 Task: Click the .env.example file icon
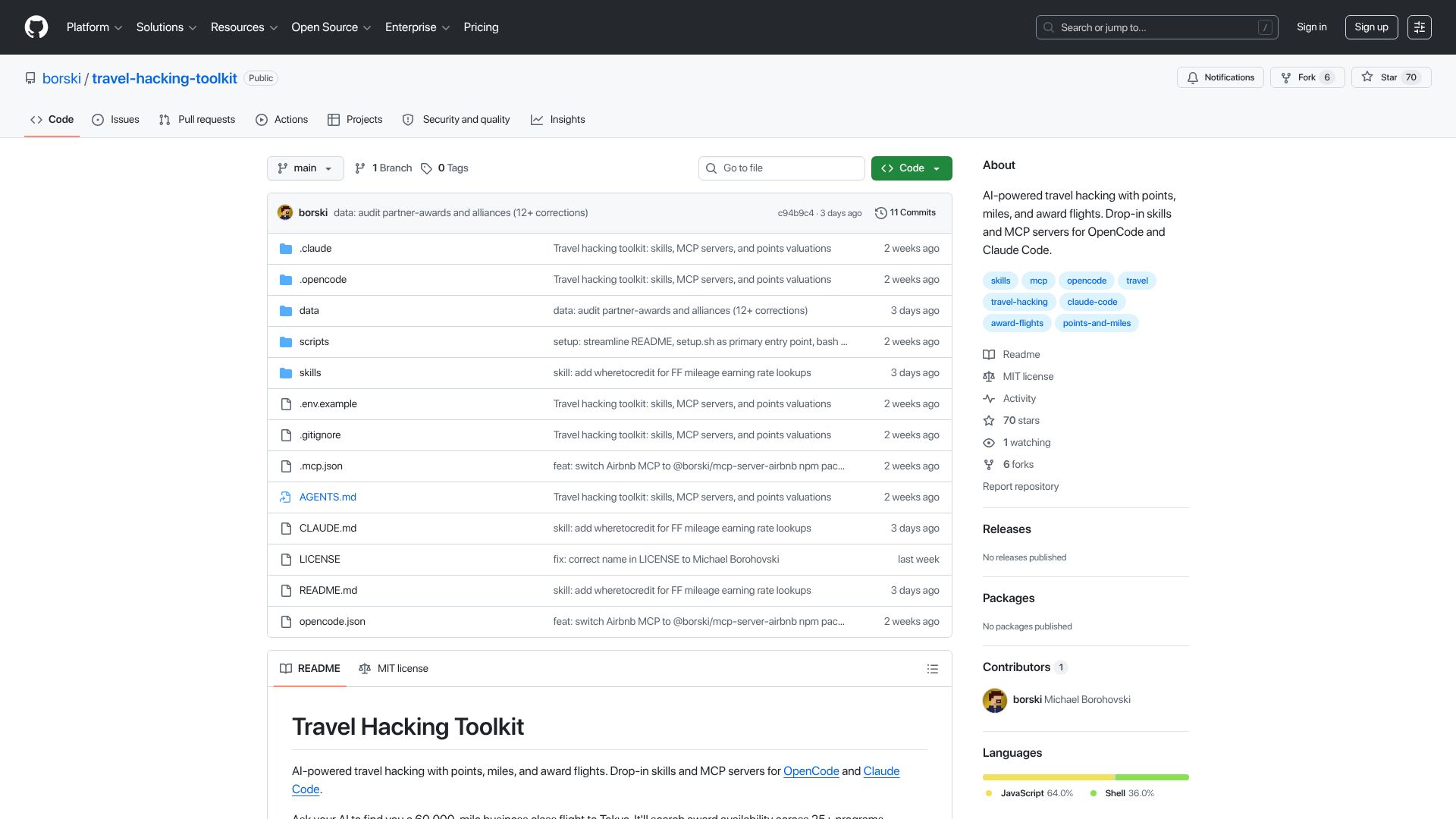286,404
